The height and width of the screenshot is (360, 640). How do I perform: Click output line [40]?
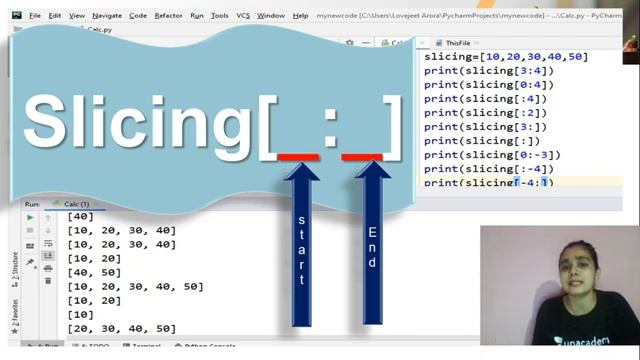pyautogui.click(x=81, y=217)
